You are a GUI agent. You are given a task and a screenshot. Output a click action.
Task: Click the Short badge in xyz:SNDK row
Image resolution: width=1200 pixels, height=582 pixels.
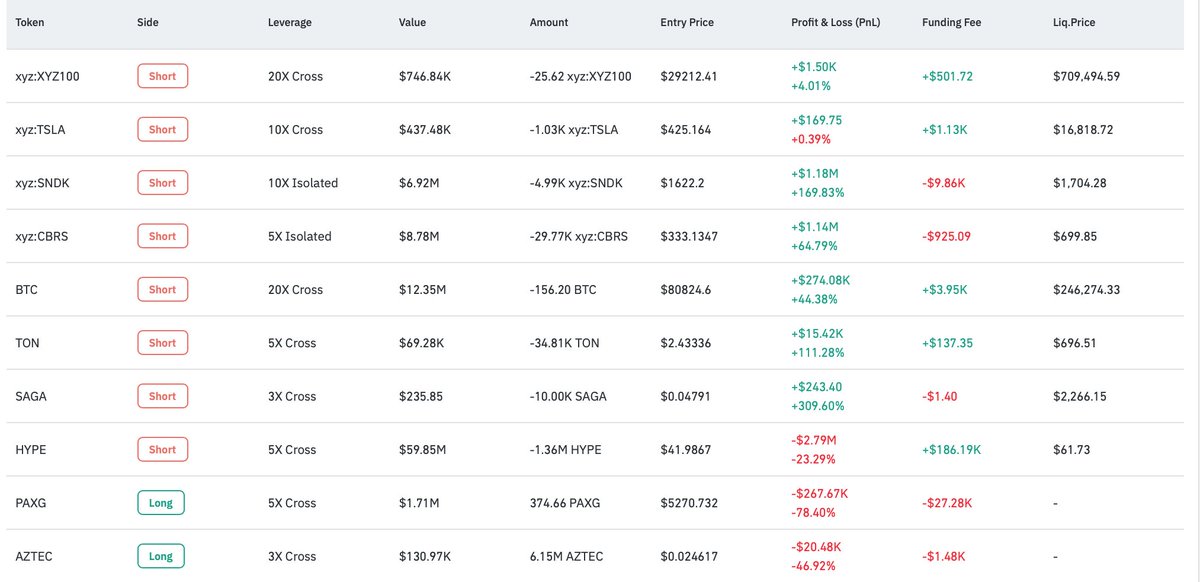point(162,183)
